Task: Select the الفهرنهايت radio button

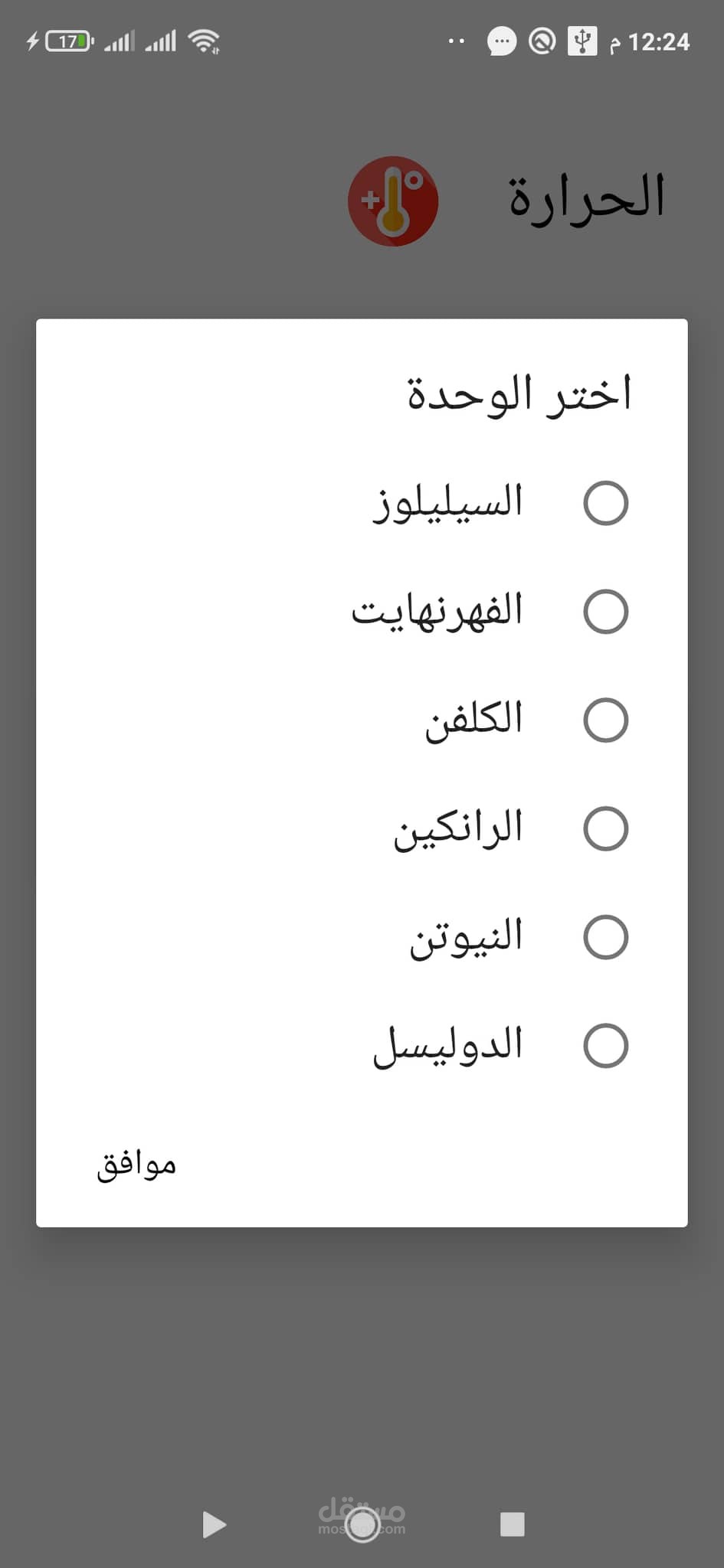Action: click(605, 612)
